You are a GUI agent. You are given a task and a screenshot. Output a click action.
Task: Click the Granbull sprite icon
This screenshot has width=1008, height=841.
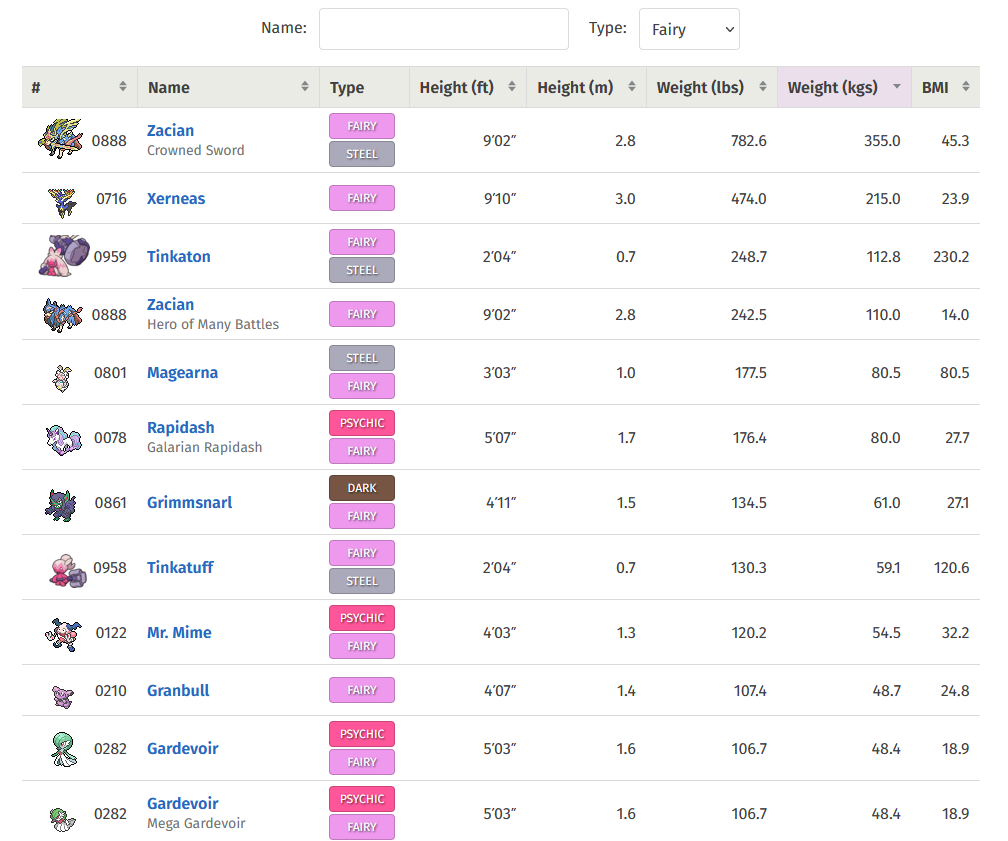[x=62, y=692]
